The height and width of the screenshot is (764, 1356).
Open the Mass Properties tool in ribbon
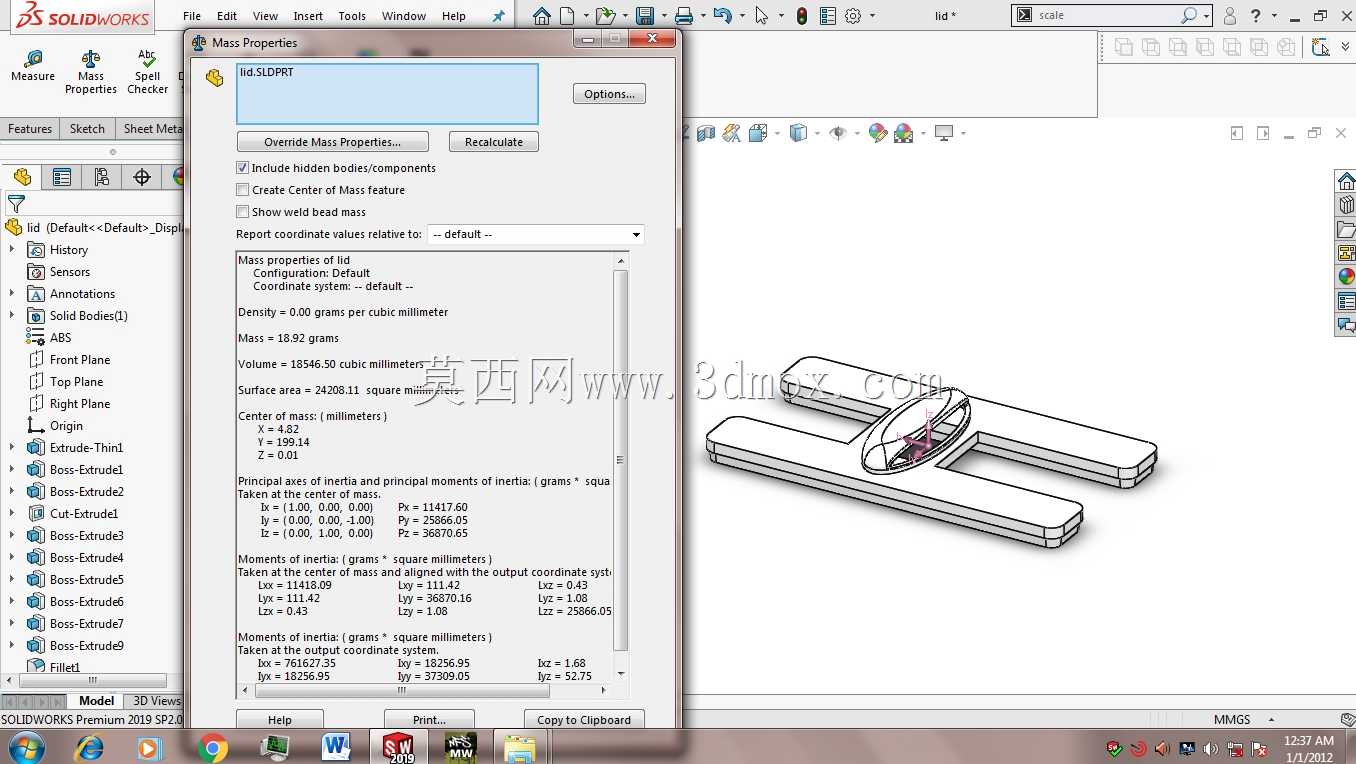pyautogui.click(x=91, y=73)
